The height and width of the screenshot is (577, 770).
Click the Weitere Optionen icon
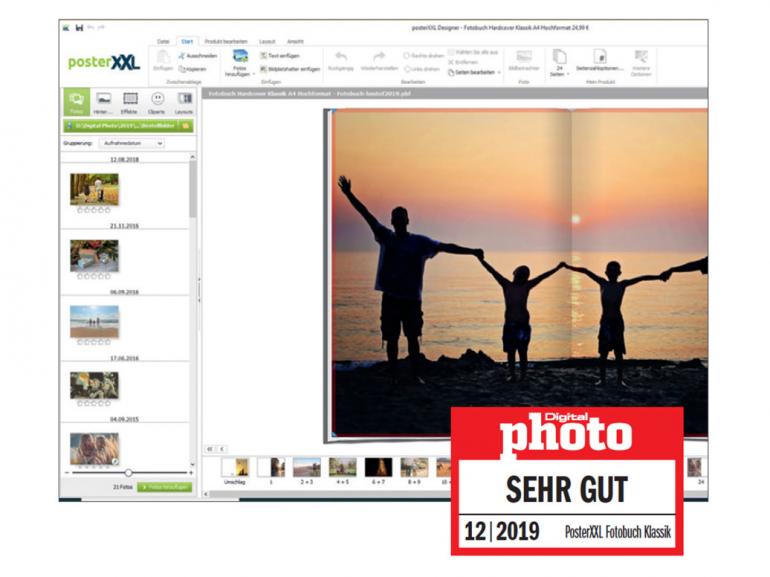tap(641, 56)
